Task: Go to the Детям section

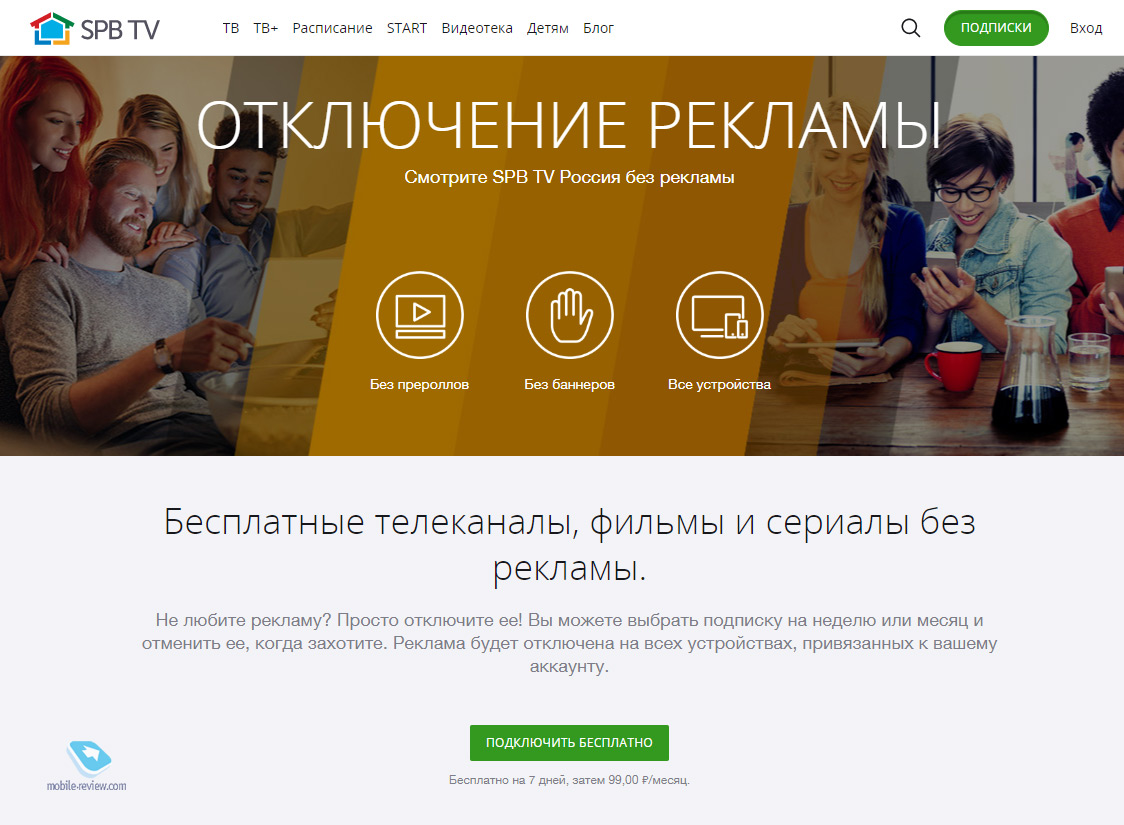Action: coord(548,28)
